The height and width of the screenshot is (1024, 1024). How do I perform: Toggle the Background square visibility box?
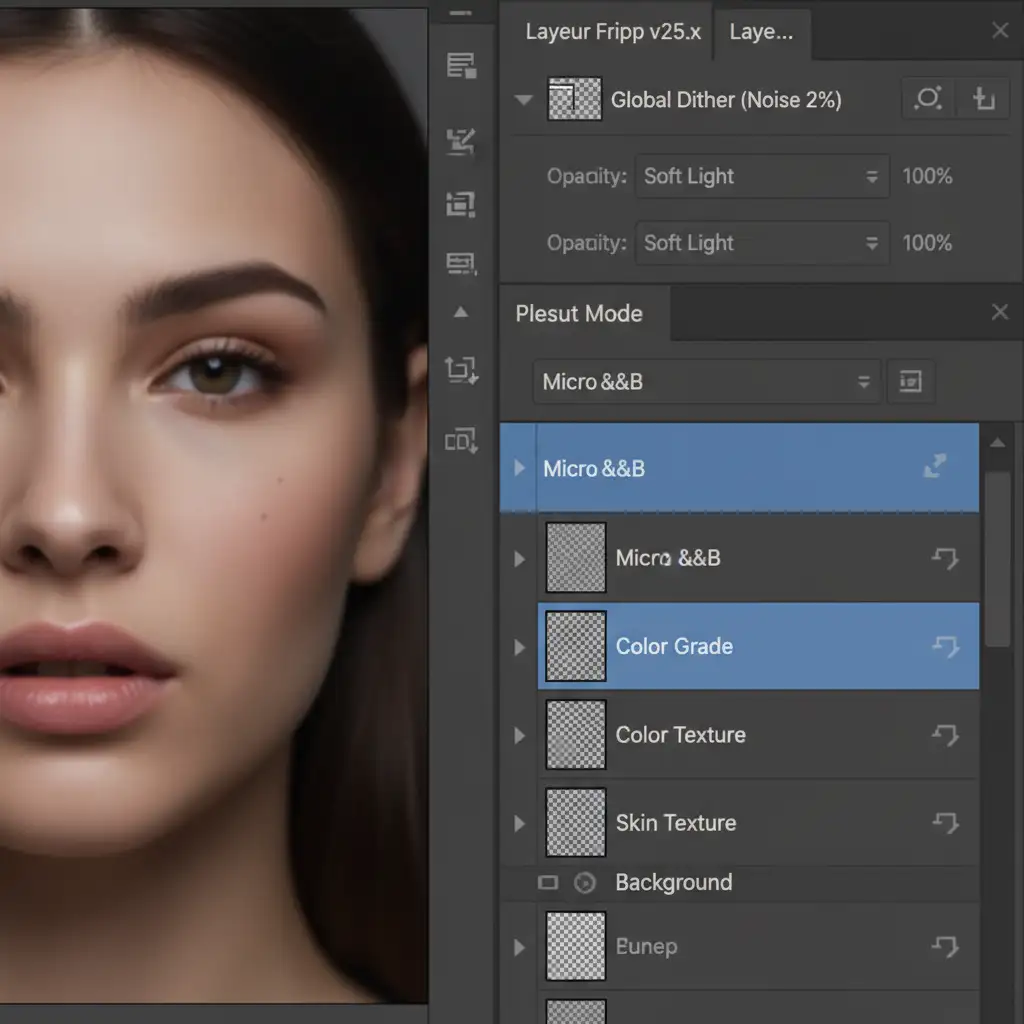547,882
